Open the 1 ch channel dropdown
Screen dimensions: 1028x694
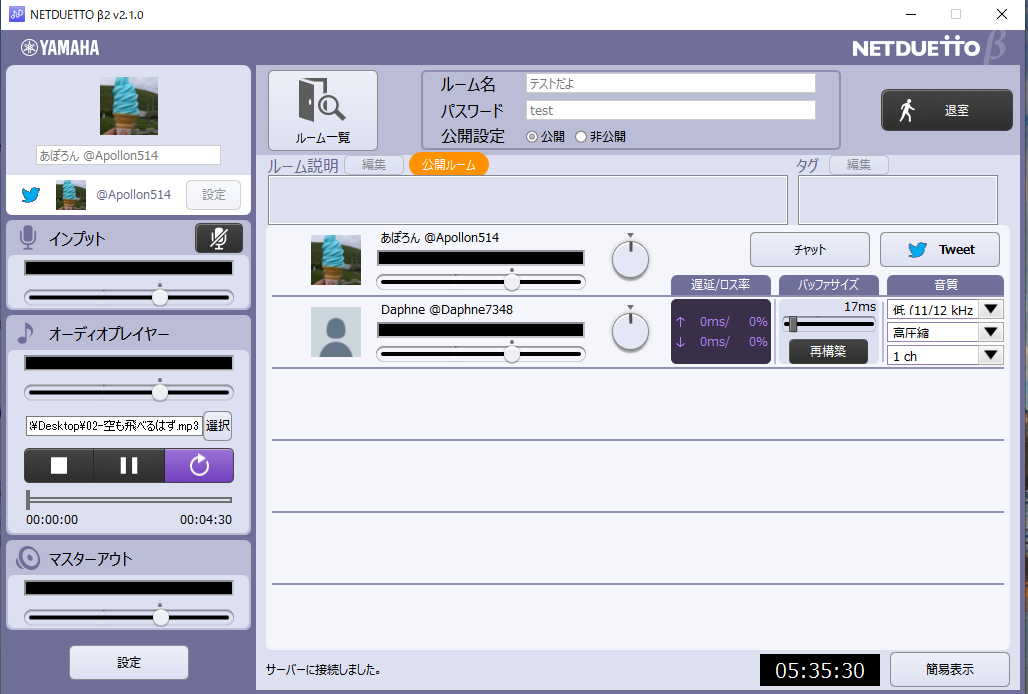945,356
